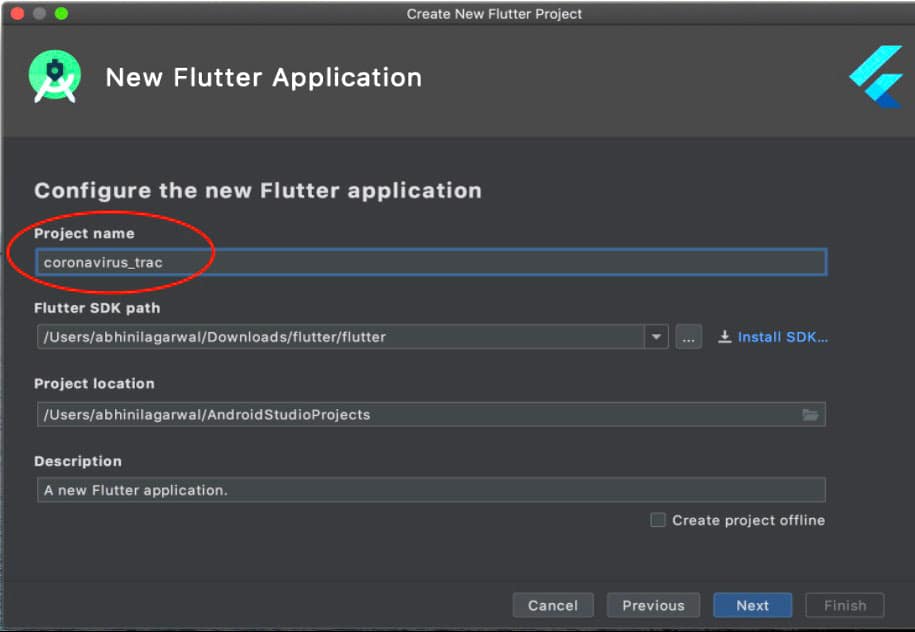The width and height of the screenshot is (915, 632).
Task: Click the Android Studio logo icon
Action: point(55,77)
